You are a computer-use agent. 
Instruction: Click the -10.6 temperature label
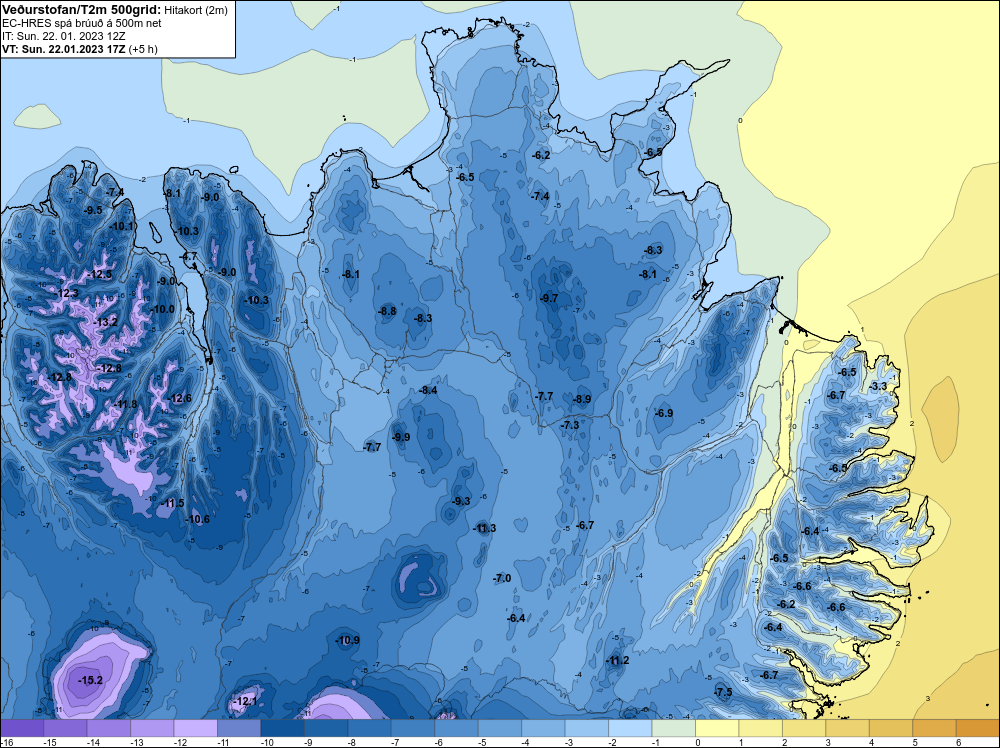point(197,519)
